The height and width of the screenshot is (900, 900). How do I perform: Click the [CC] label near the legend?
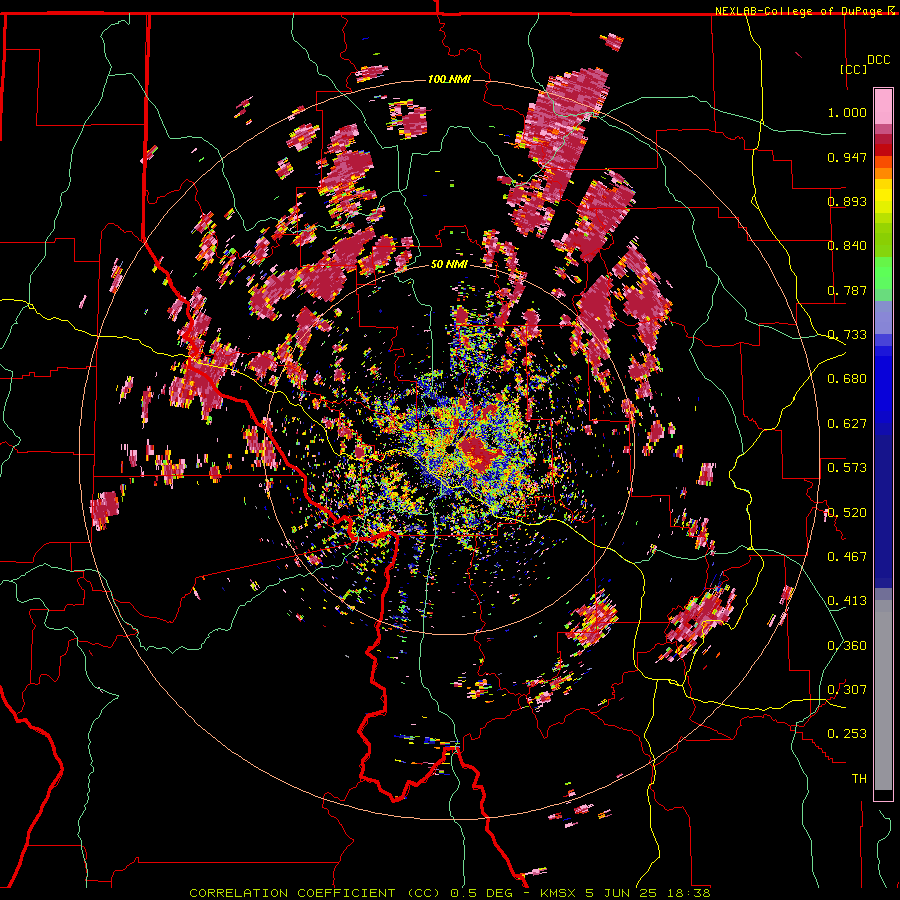tap(854, 69)
